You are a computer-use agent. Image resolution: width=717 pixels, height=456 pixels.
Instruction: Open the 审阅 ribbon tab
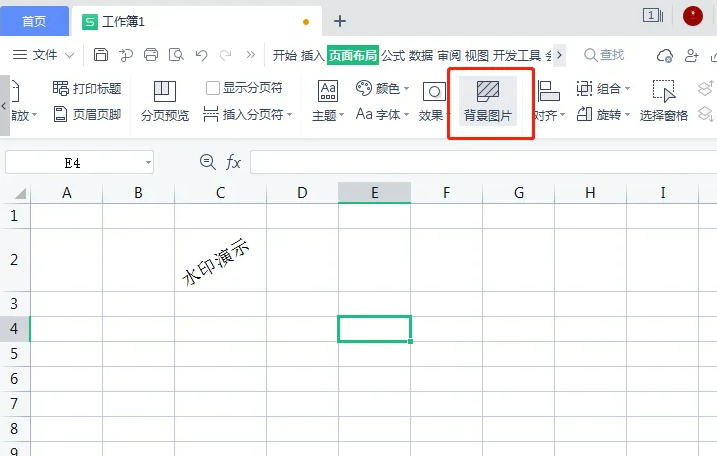(x=449, y=55)
